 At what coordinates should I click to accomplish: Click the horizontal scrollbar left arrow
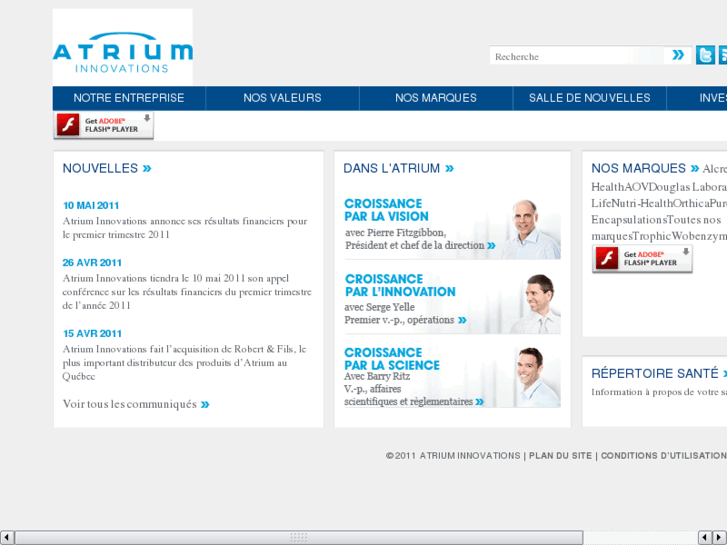click(x=6, y=538)
